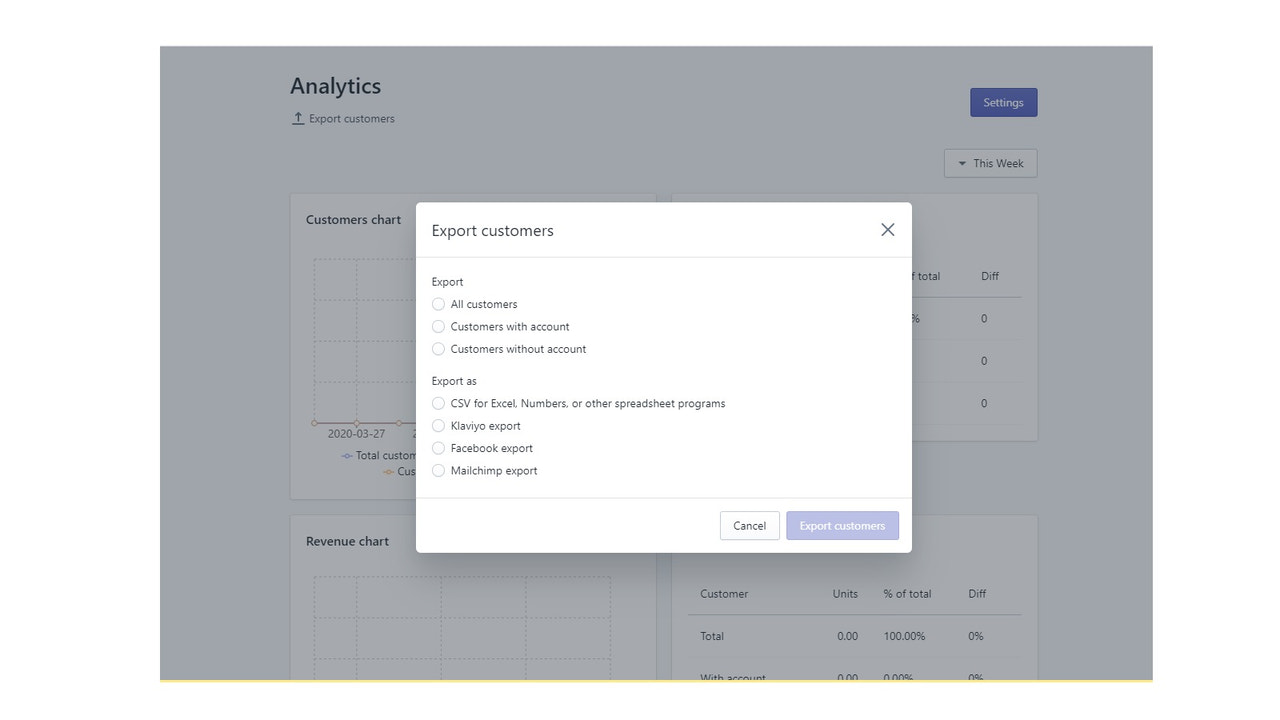Choose Facebook export
1280x720 pixels.
(x=438, y=448)
